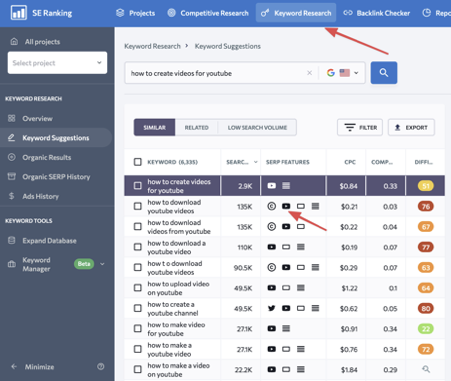Open the Backlink Checker tool
Screen dimensions: 451x381
coord(377,13)
